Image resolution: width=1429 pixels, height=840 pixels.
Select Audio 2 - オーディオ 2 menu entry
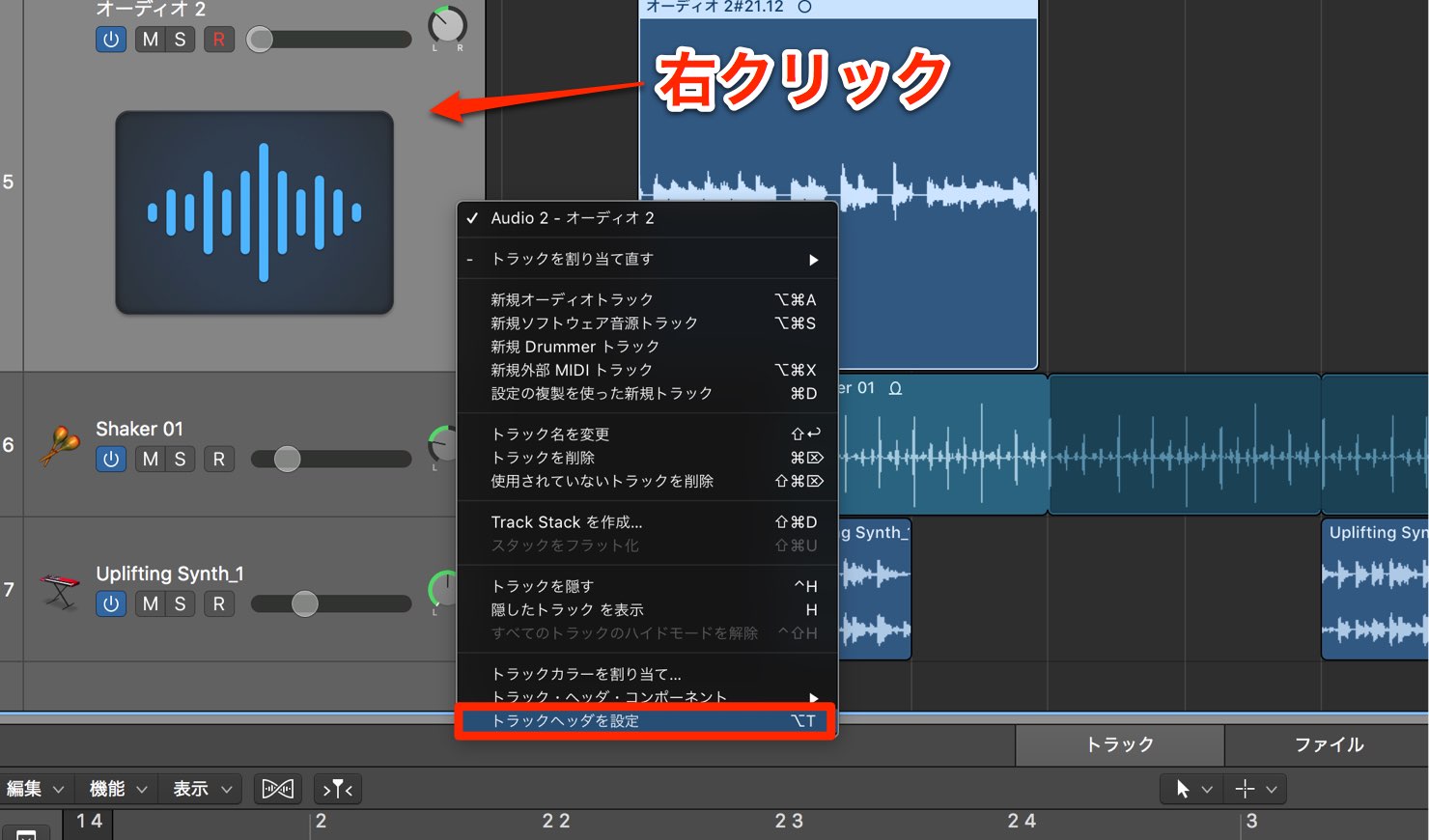pos(646,218)
